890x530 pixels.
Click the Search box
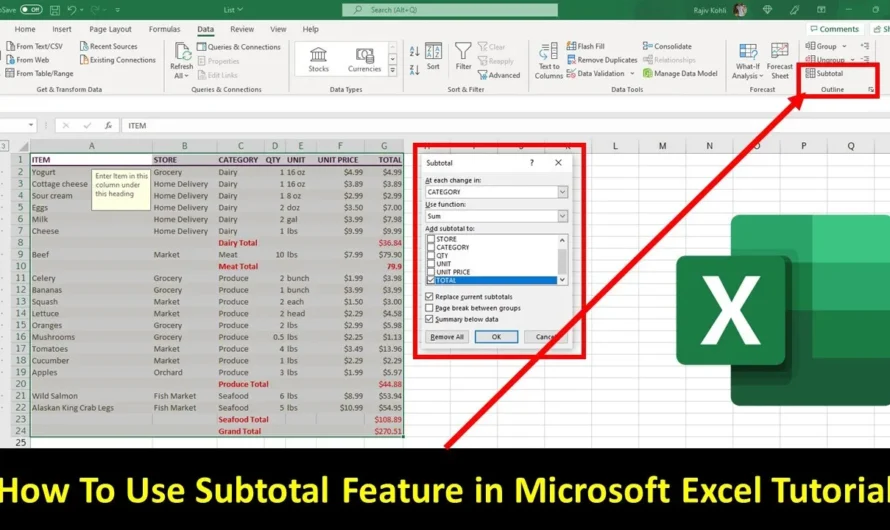pos(450,10)
